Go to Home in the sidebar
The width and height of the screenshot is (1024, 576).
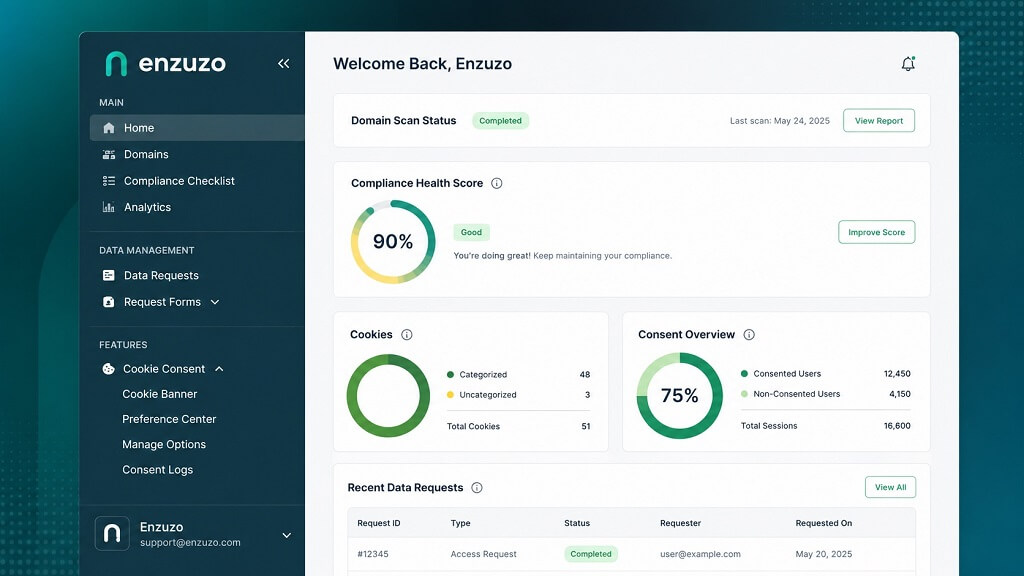click(x=197, y=128)
